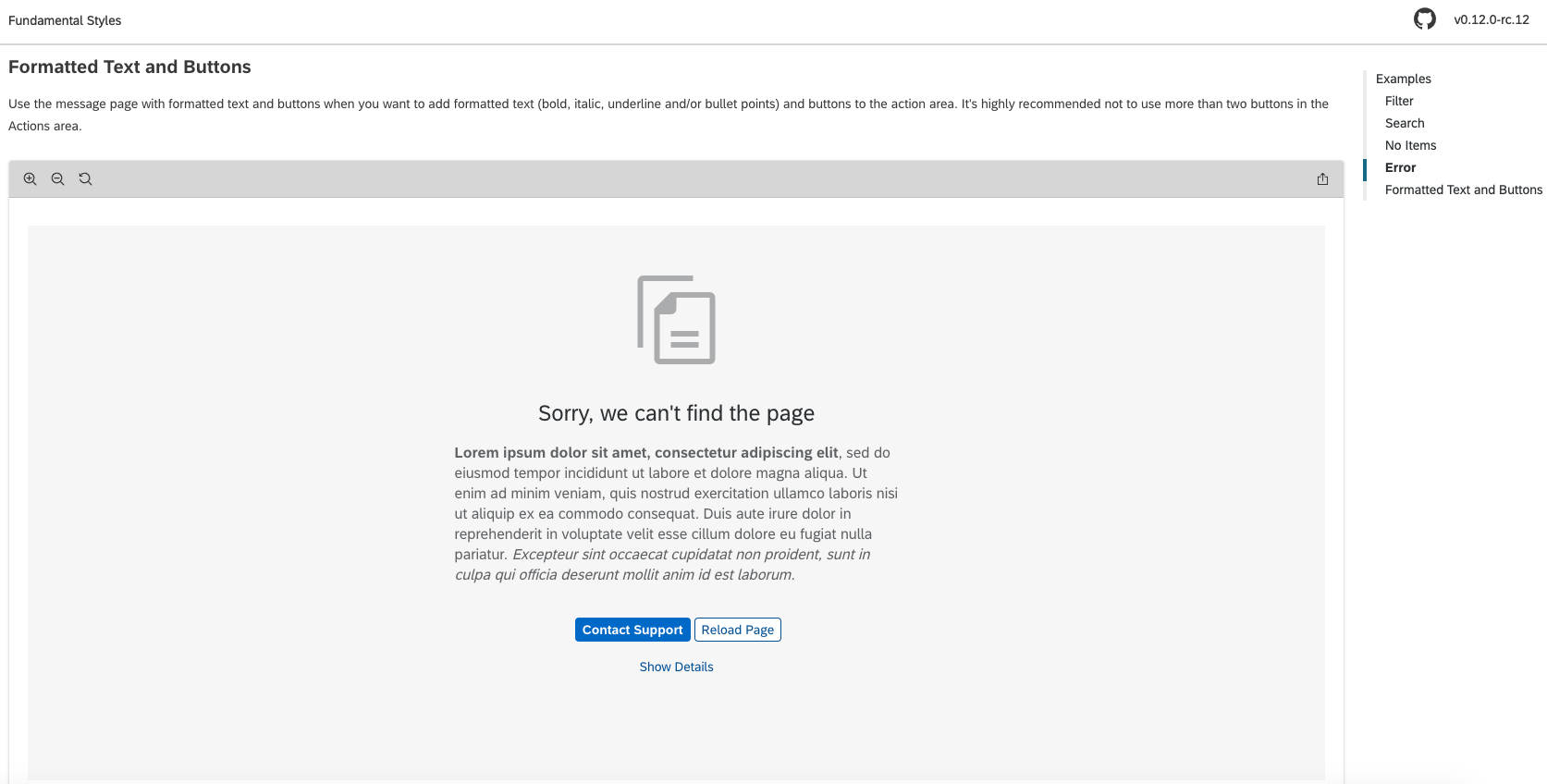
Task: Jump to the Search example
Action: [1405, 123]
